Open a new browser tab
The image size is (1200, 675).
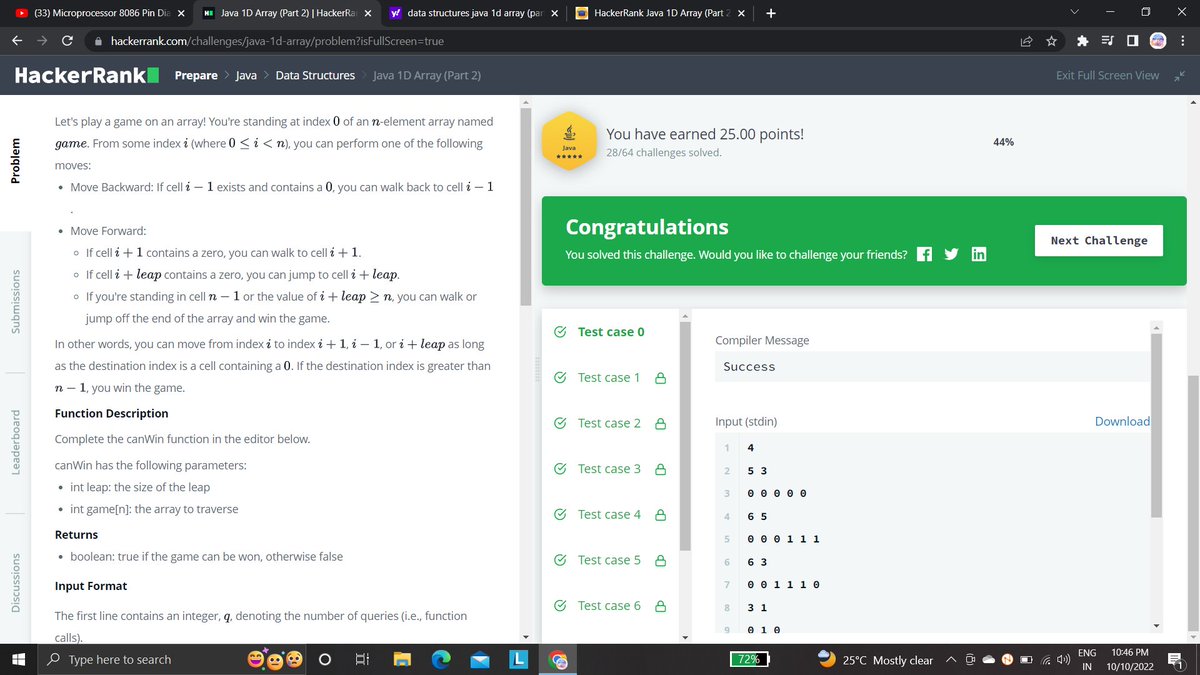coord(771,13)
